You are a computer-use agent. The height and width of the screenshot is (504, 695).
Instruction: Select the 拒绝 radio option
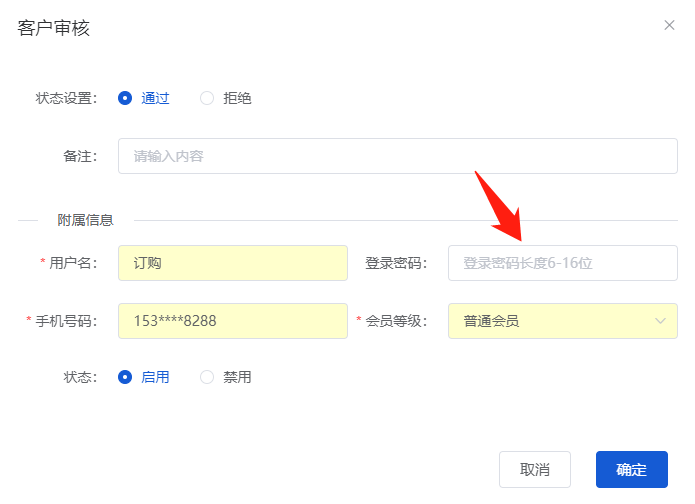pos(207,98)
